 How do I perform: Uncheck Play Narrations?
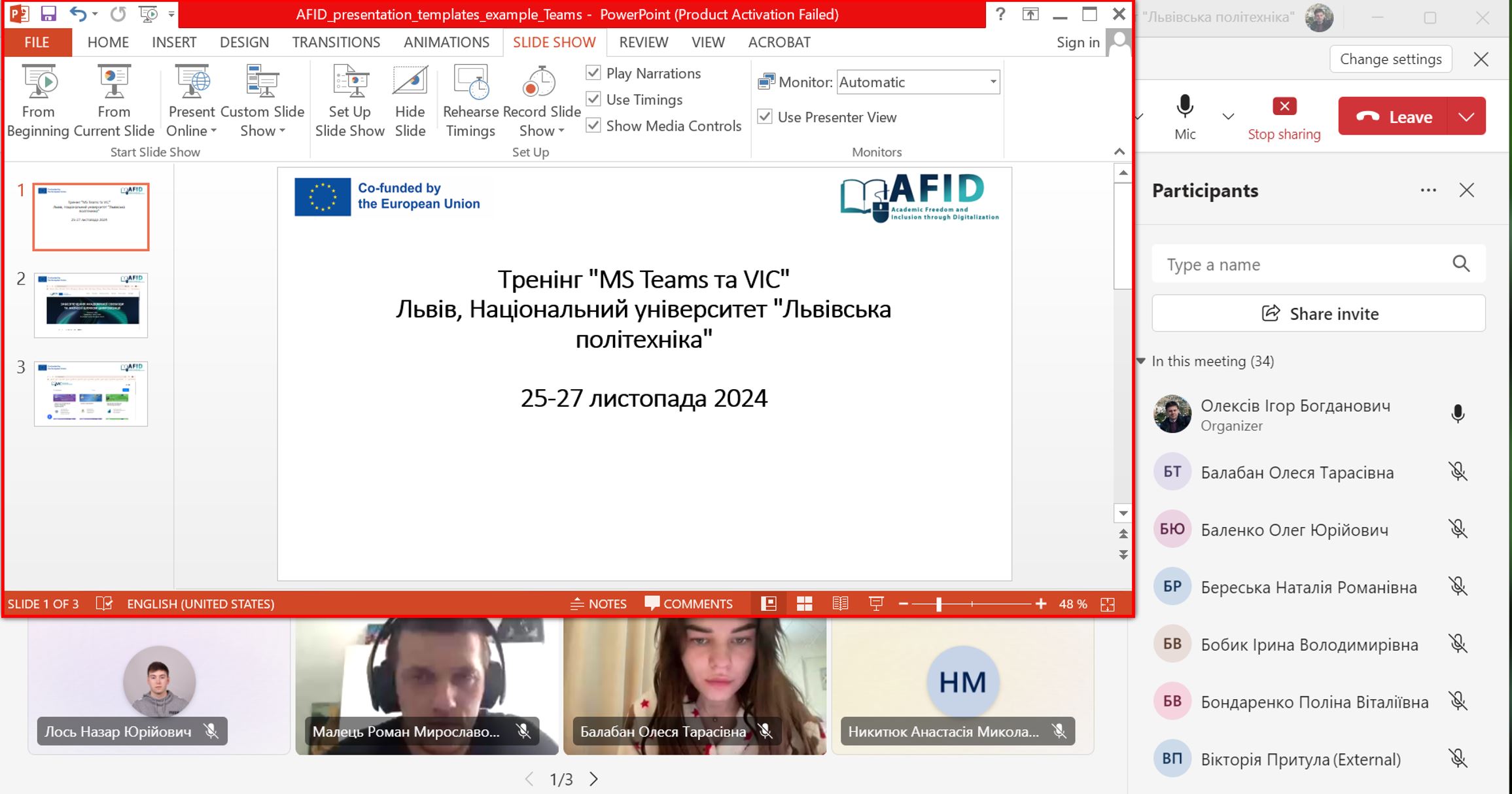point(593,73)
